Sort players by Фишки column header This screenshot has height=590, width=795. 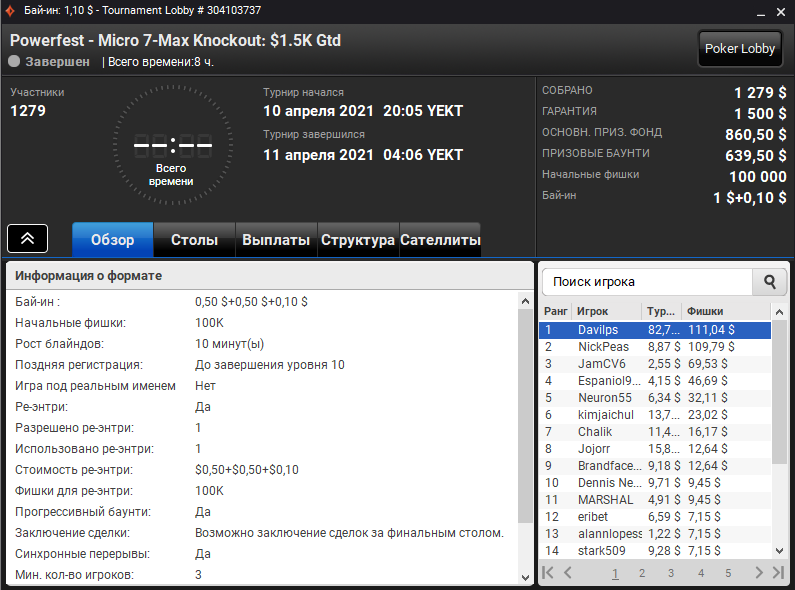click(x=725, y=311)
